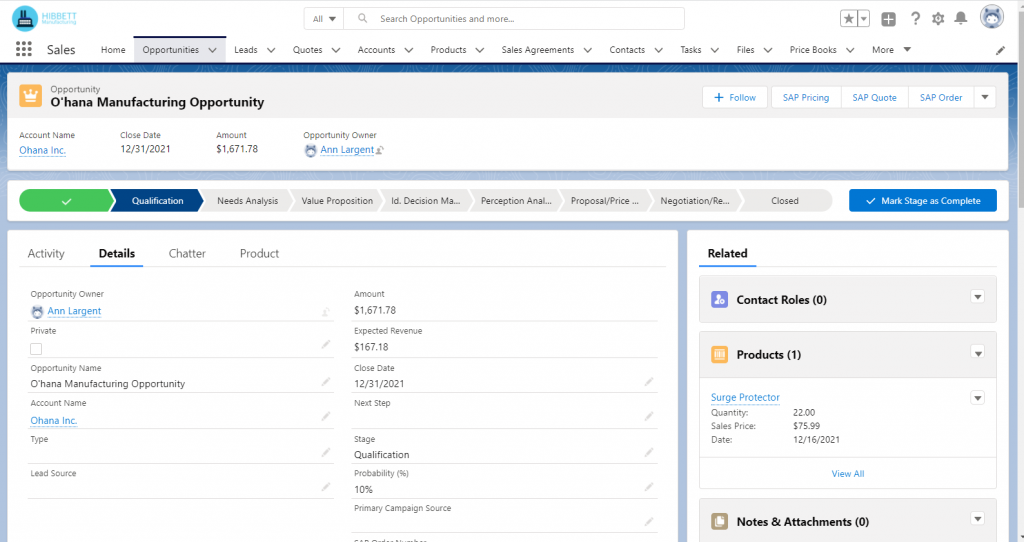The image size is (1024, 542).
Task: Open the App Launcher grid icon
Action: [x=24, y=49]
